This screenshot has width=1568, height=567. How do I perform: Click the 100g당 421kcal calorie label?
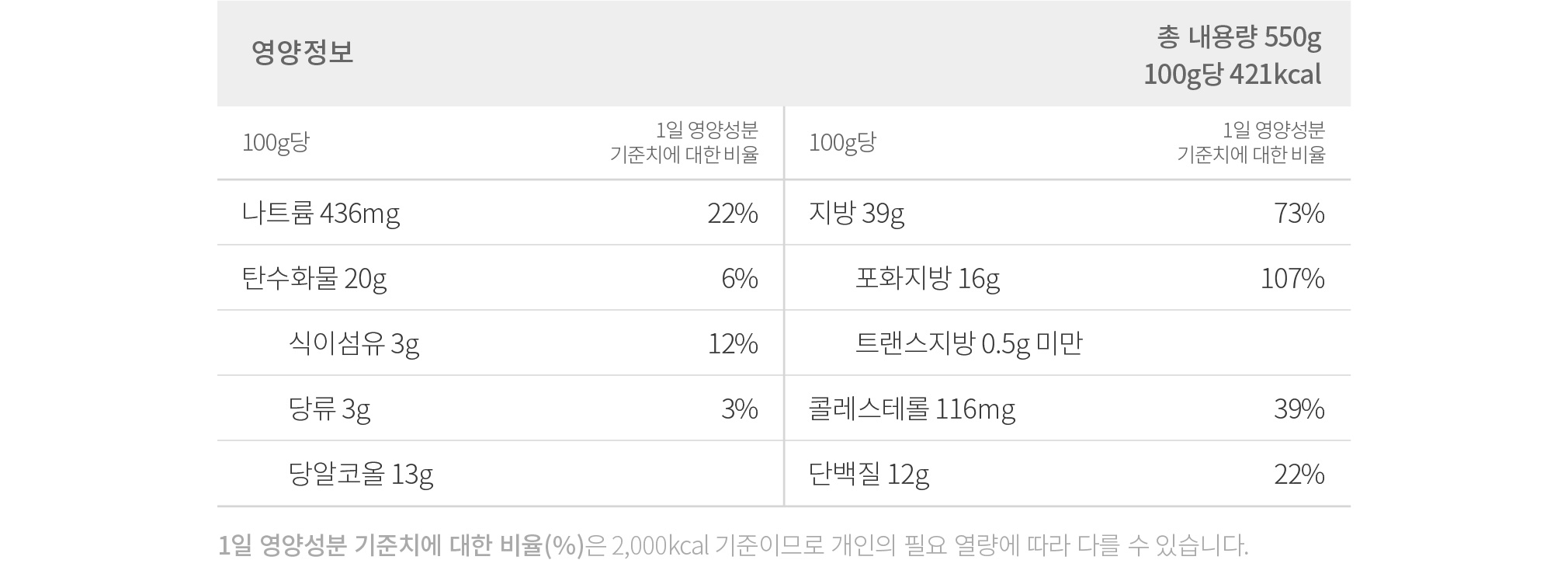click(1232, 75)
